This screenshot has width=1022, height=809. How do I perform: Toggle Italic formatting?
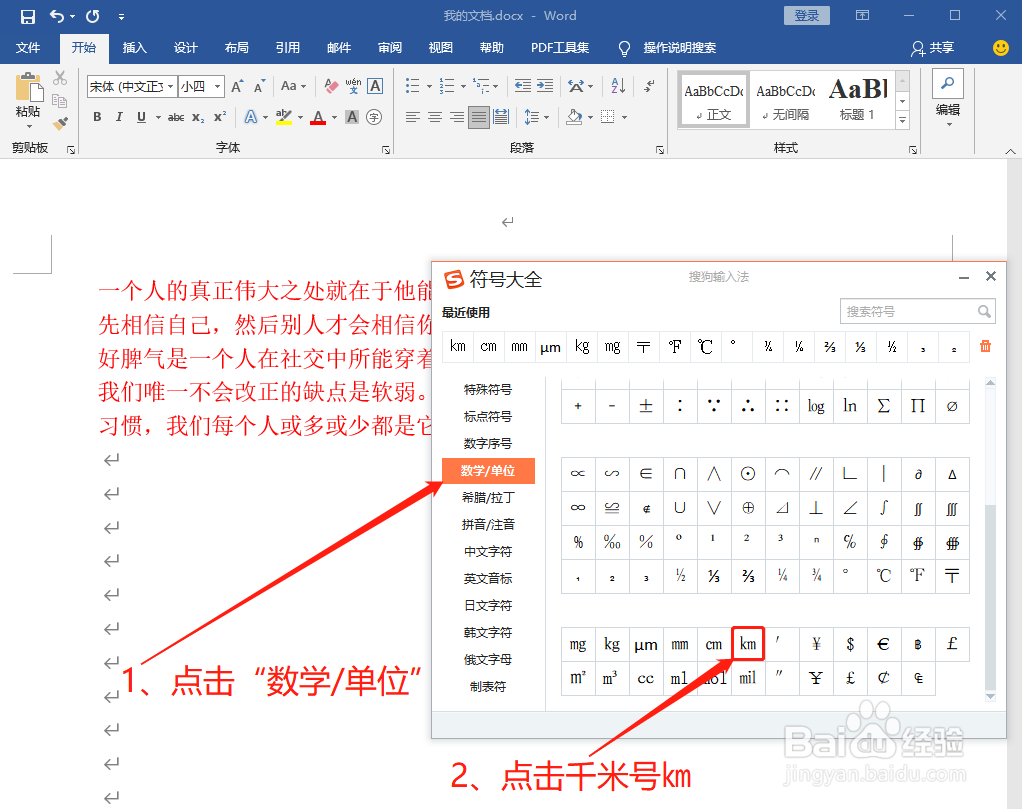(x=119, y=117)
